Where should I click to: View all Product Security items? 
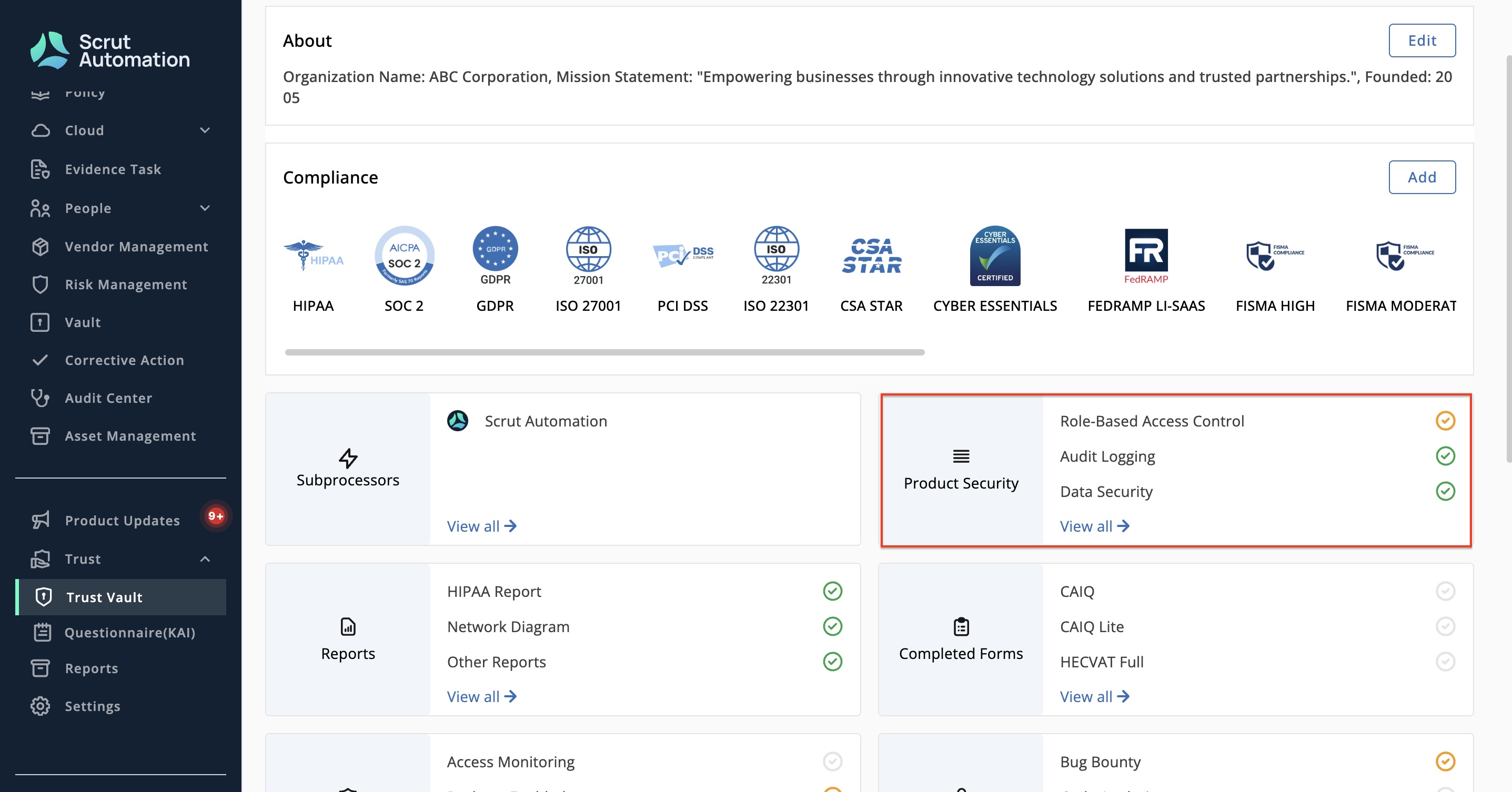pyautogui.click(x=1094, y=526)
